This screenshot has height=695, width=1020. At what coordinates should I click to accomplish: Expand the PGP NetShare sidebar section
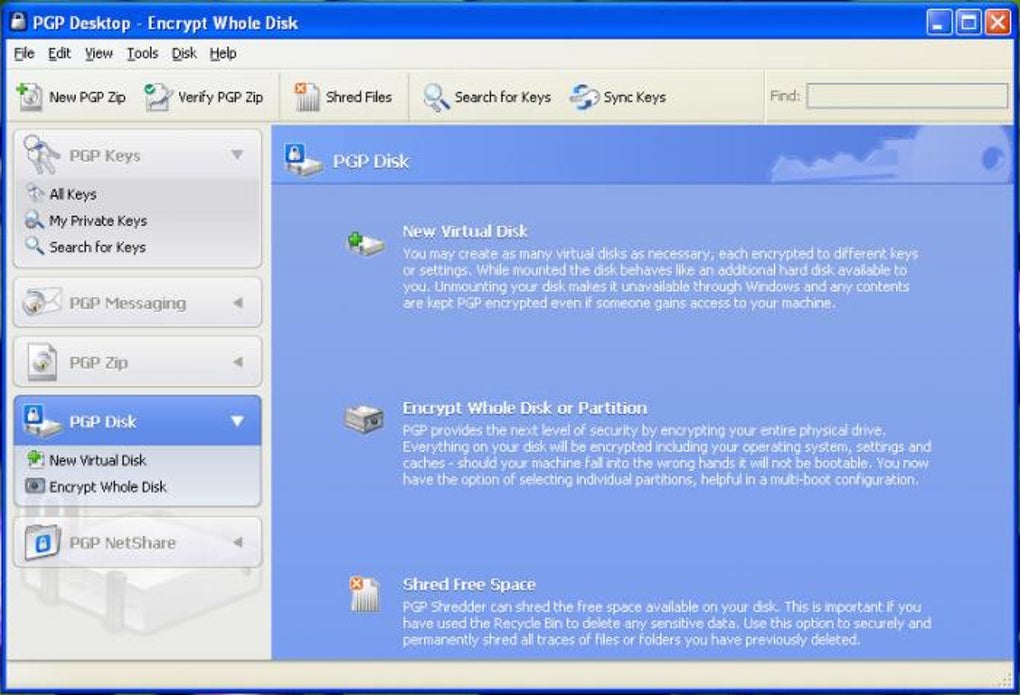pyautogui.click(x=238, y=542)
